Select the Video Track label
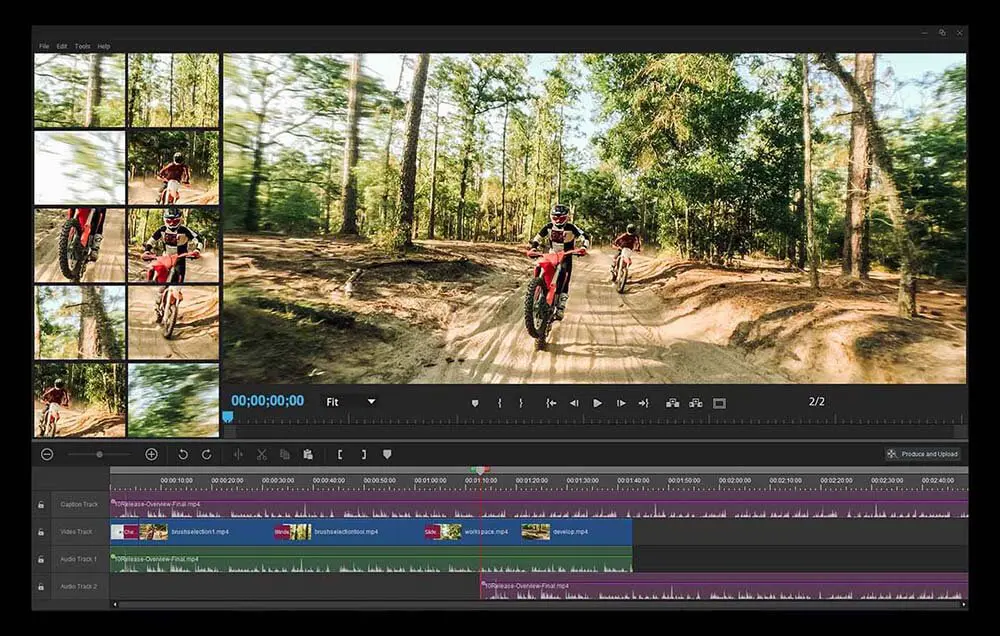Viewport: 1000px width, 636px height. click(76, 532)
